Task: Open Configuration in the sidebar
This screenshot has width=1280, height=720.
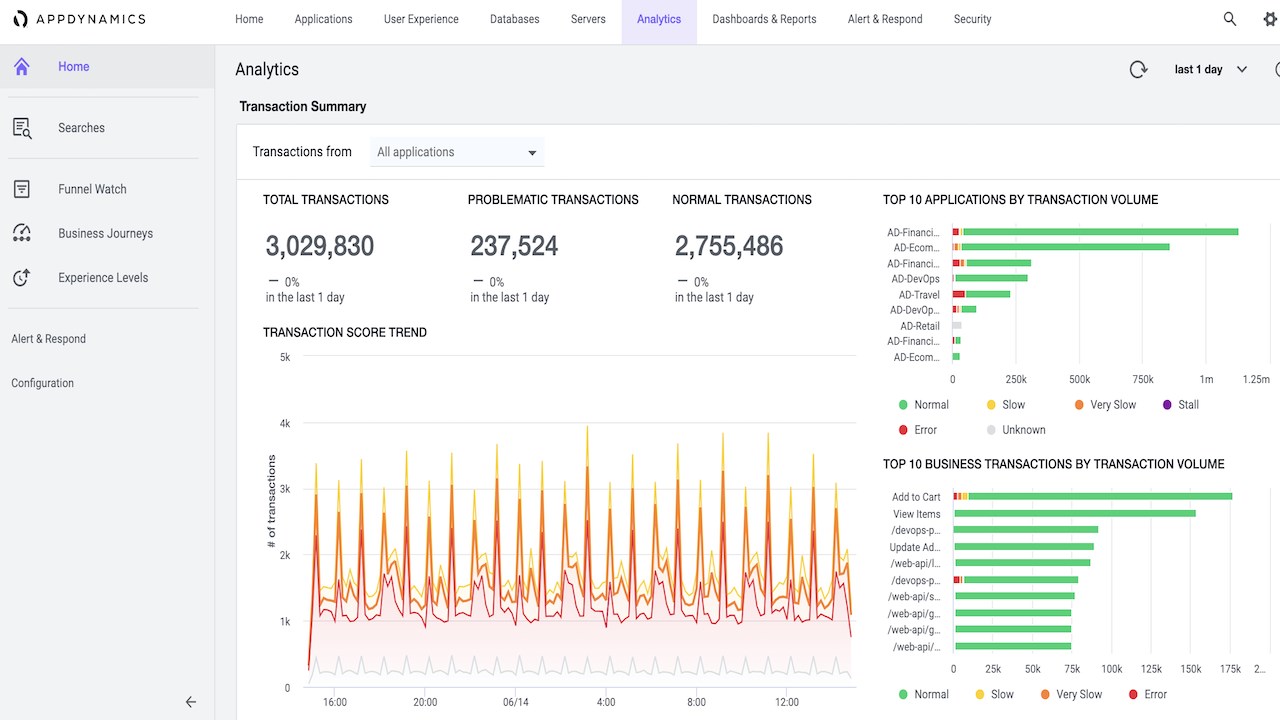Action: 43,383
